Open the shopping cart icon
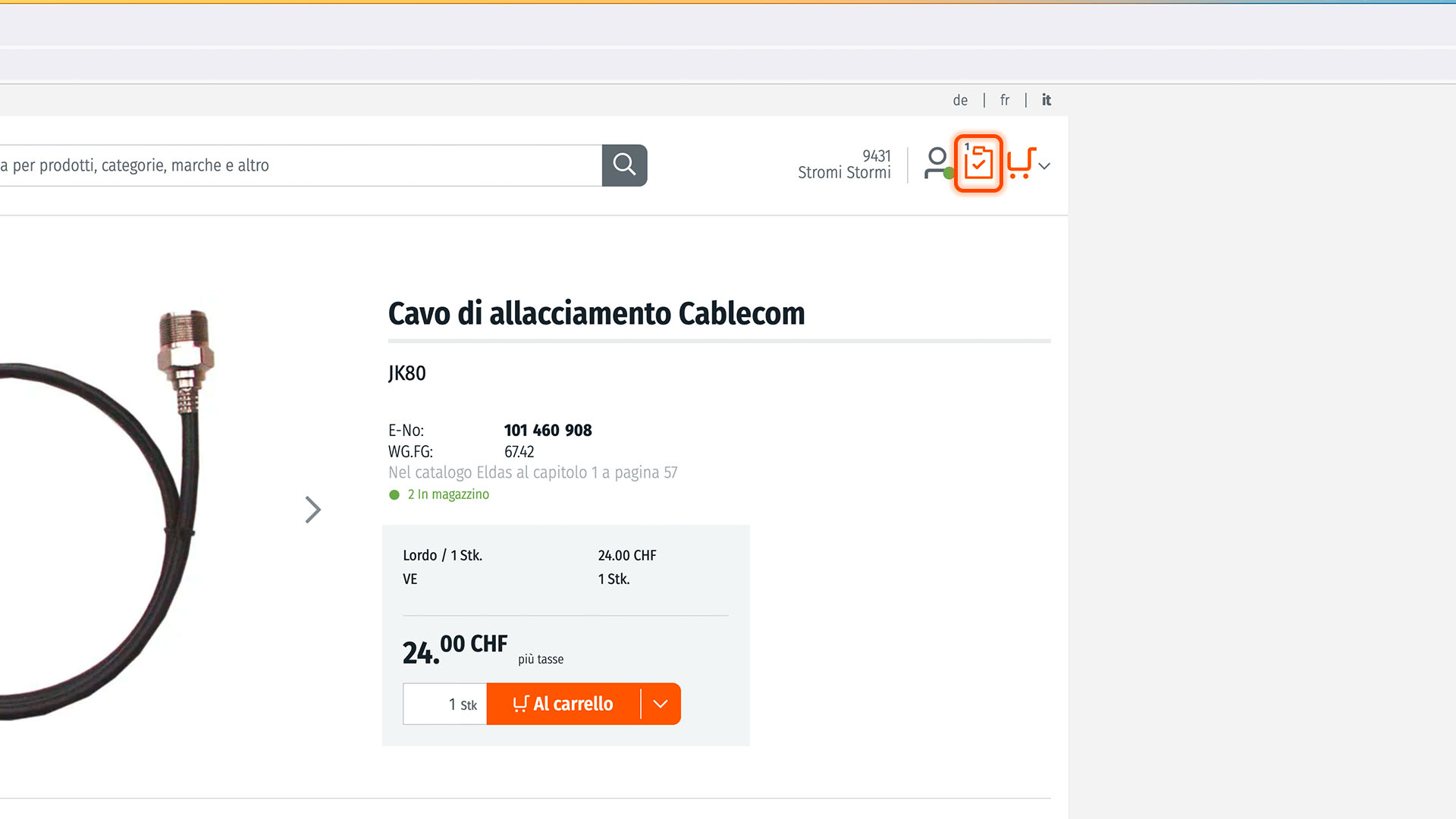Screen dimensions: 1456x819 1021,163
